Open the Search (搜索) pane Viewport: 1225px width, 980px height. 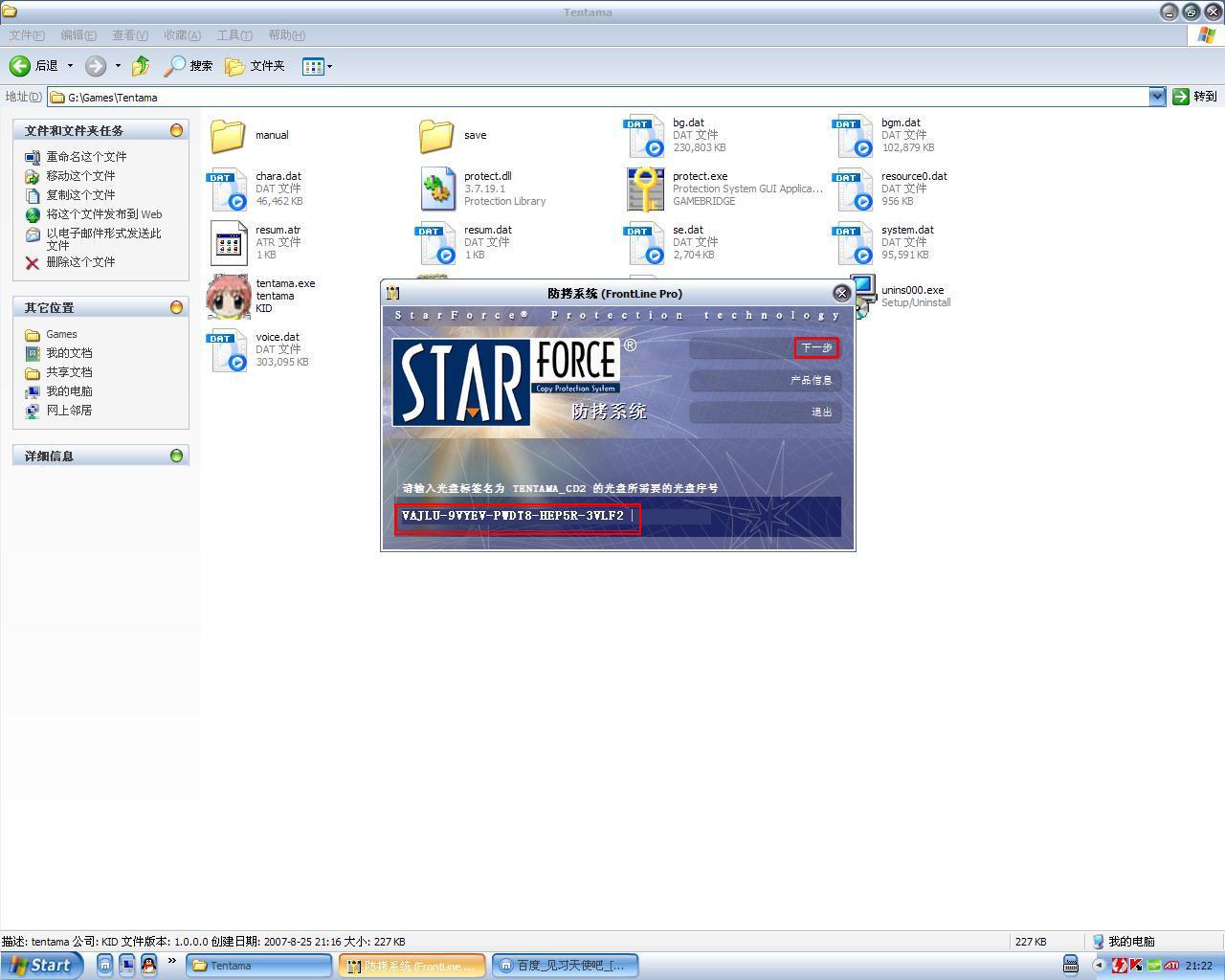[189, 66]
